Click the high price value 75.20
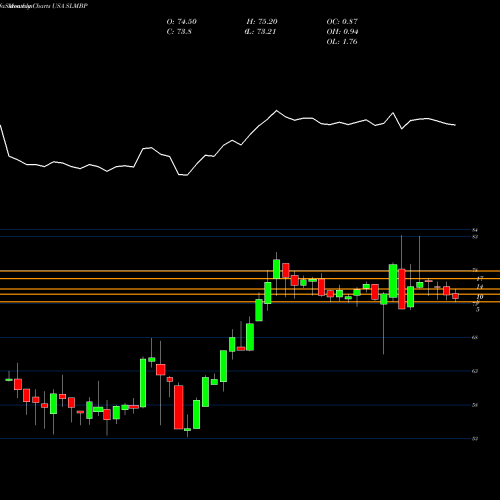Viewport: 500px width, 500px height. pos(267,22)
